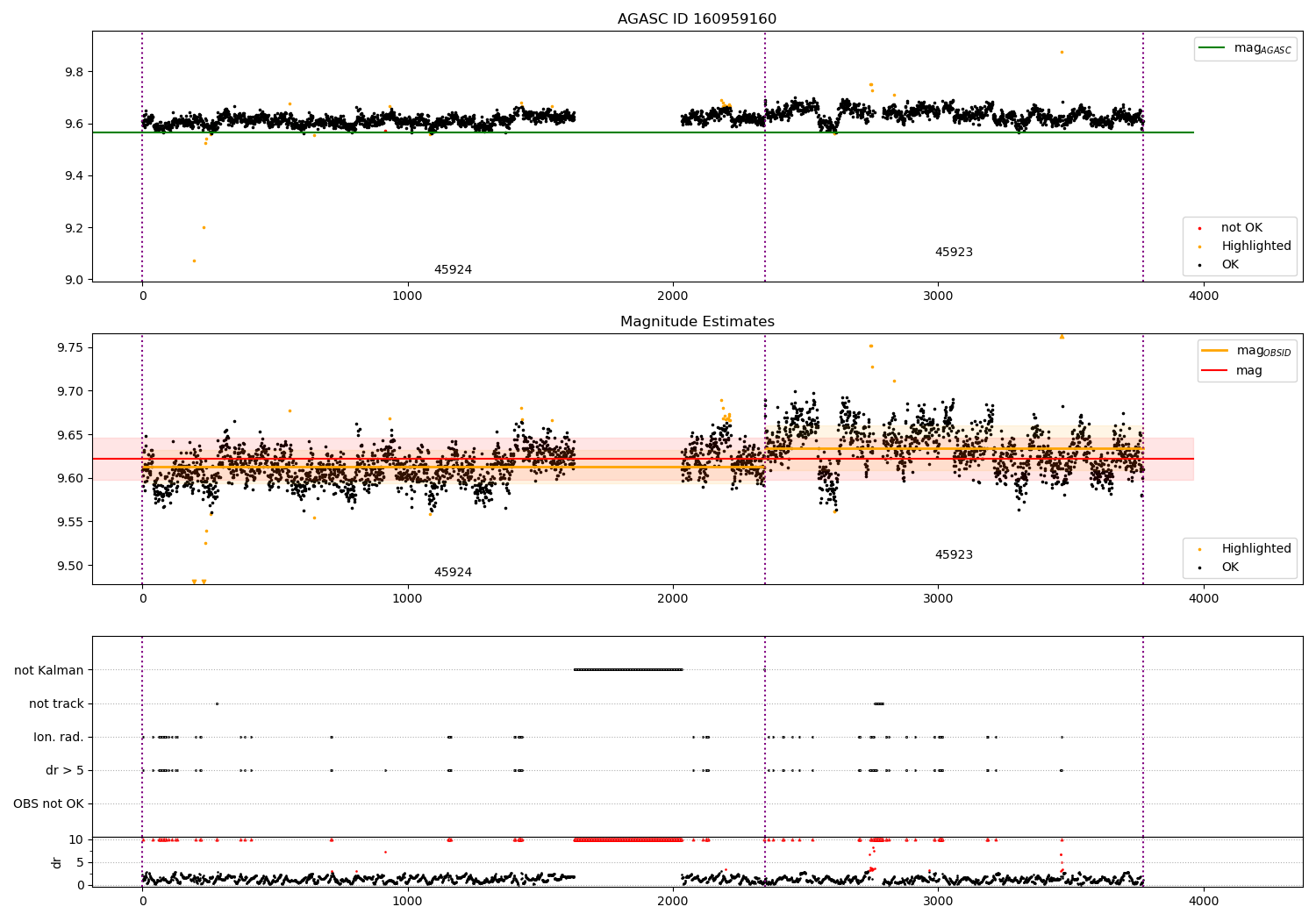Image resolution: width=1316 pixels, height=921 pixels.
Task: Click the '45924' label in the top plot
Action: point(453,270)
